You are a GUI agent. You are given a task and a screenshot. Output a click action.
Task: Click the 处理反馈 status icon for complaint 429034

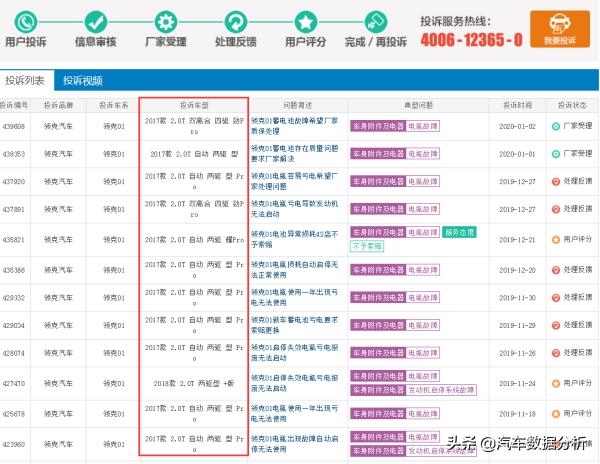pyautogui.click(x=556, y=325)
